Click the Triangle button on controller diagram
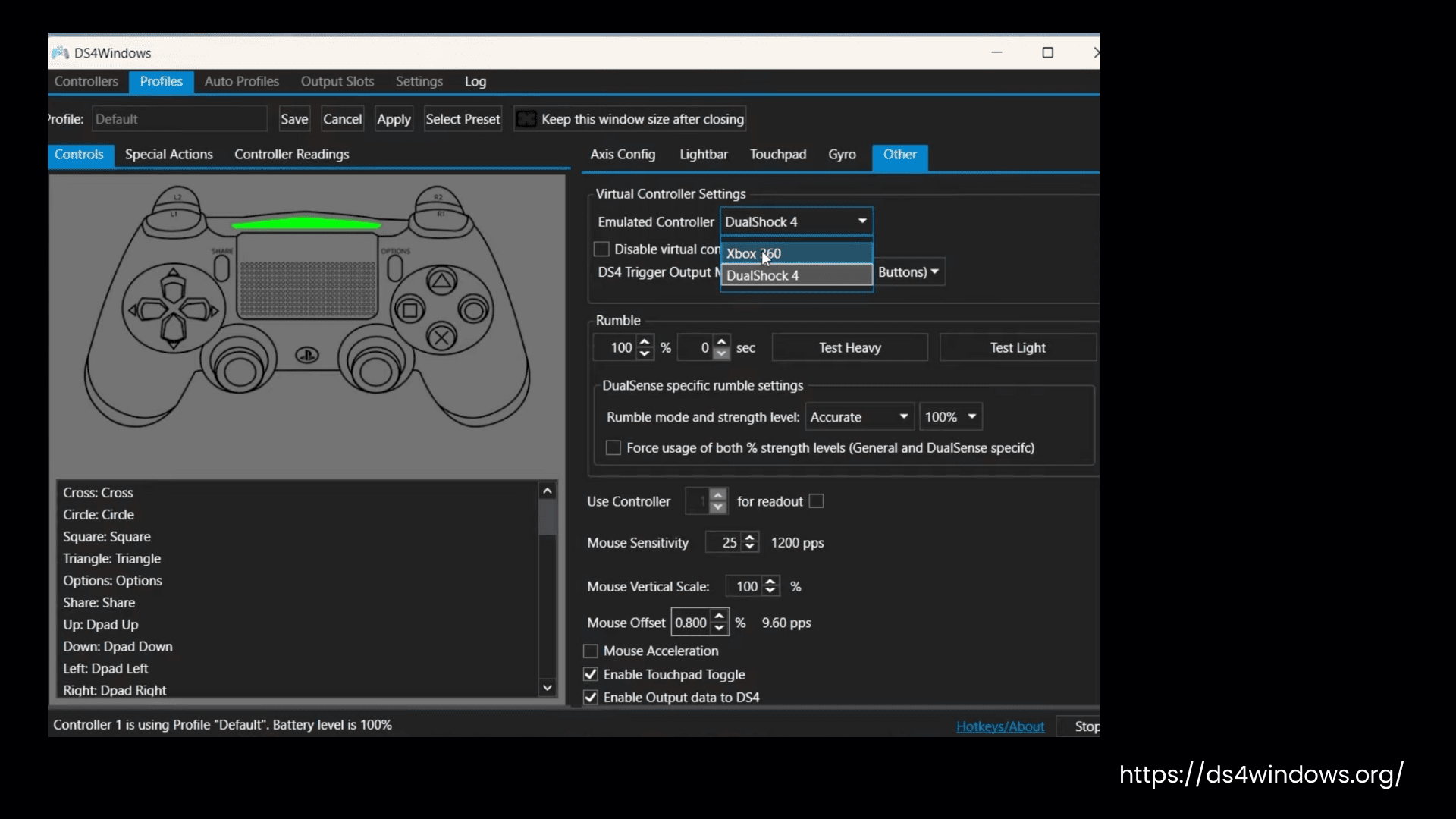Screen dimensions: 1456x819 click(x=441, y=283)
